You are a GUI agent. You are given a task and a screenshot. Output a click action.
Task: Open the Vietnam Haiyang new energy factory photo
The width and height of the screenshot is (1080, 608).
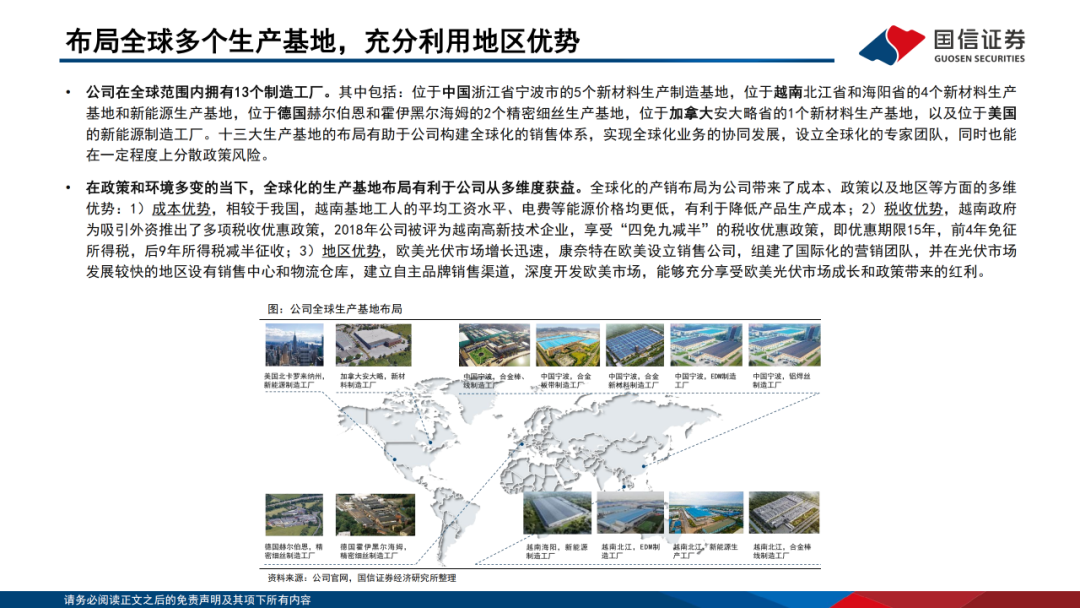557,513
